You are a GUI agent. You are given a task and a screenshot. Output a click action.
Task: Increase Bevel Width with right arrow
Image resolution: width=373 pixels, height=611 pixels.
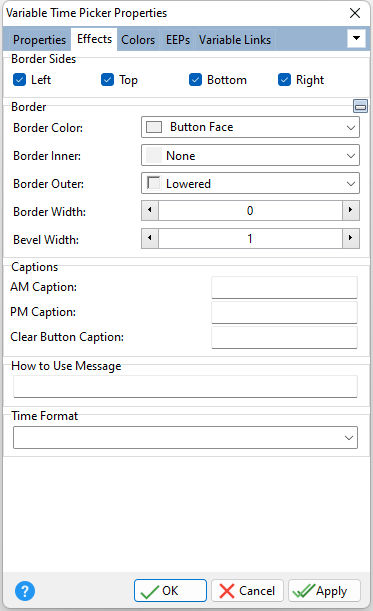pyautogui.click(x=351, y=238)
